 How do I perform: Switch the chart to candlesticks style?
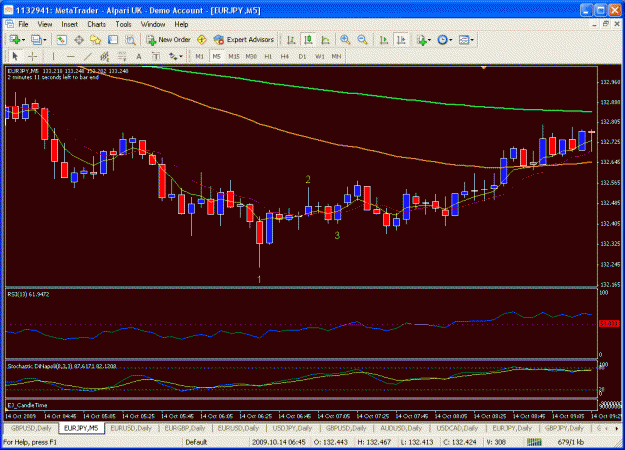point(308,39)
